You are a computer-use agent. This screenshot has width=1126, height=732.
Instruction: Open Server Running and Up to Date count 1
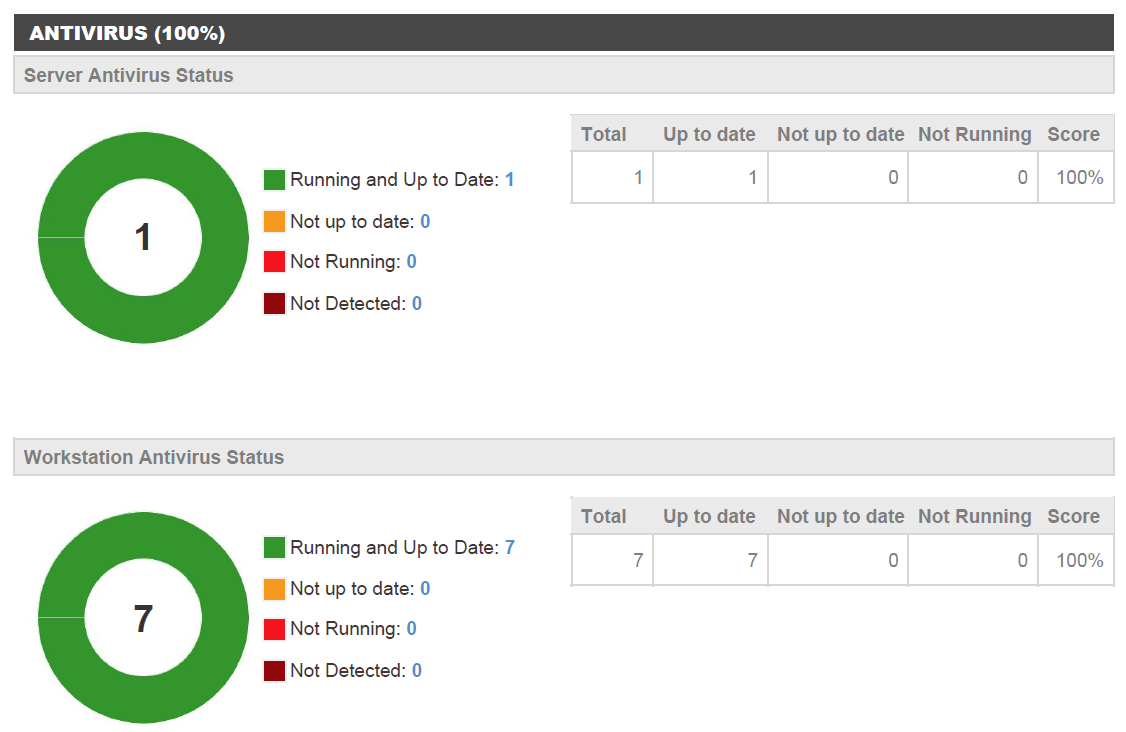click(x=509, y=180)
